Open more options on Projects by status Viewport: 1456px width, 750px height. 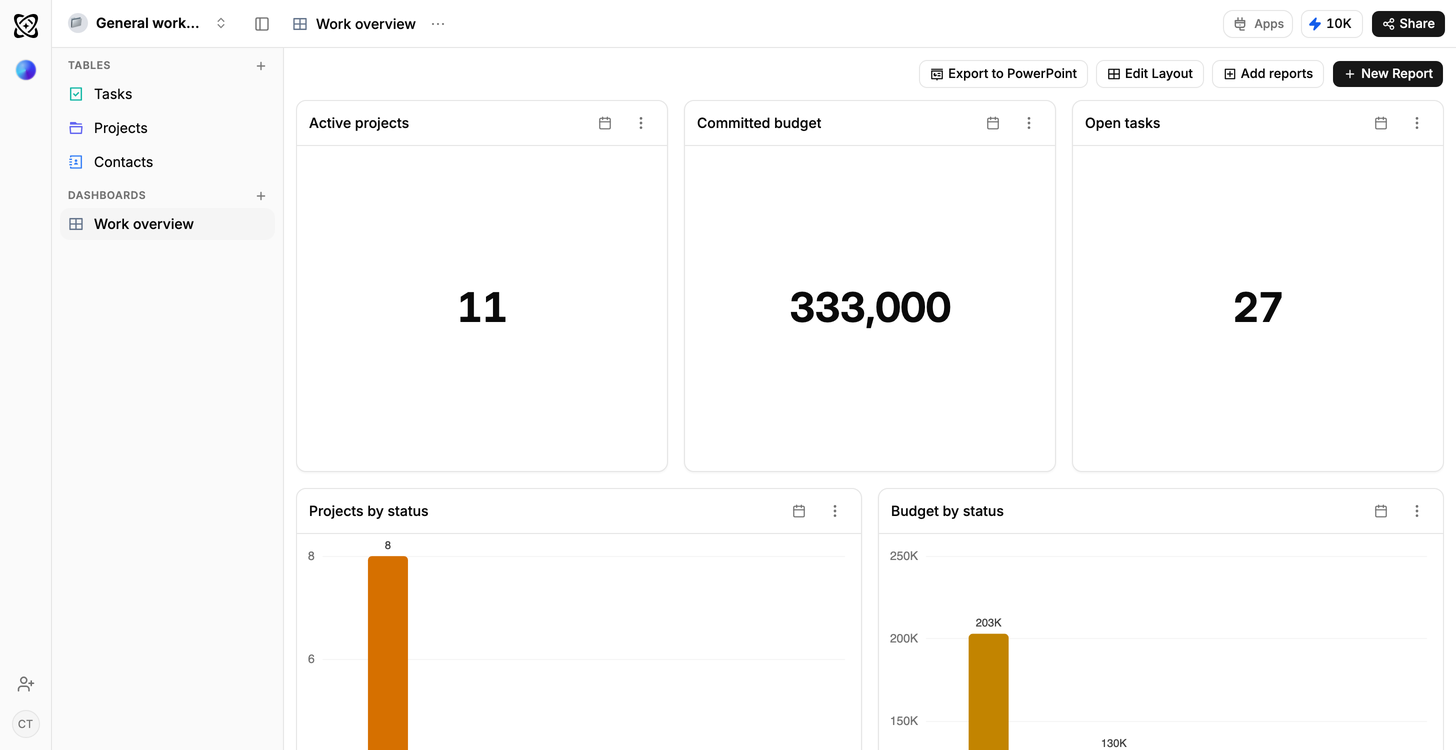pyautogui.click(x=835, y=511)
